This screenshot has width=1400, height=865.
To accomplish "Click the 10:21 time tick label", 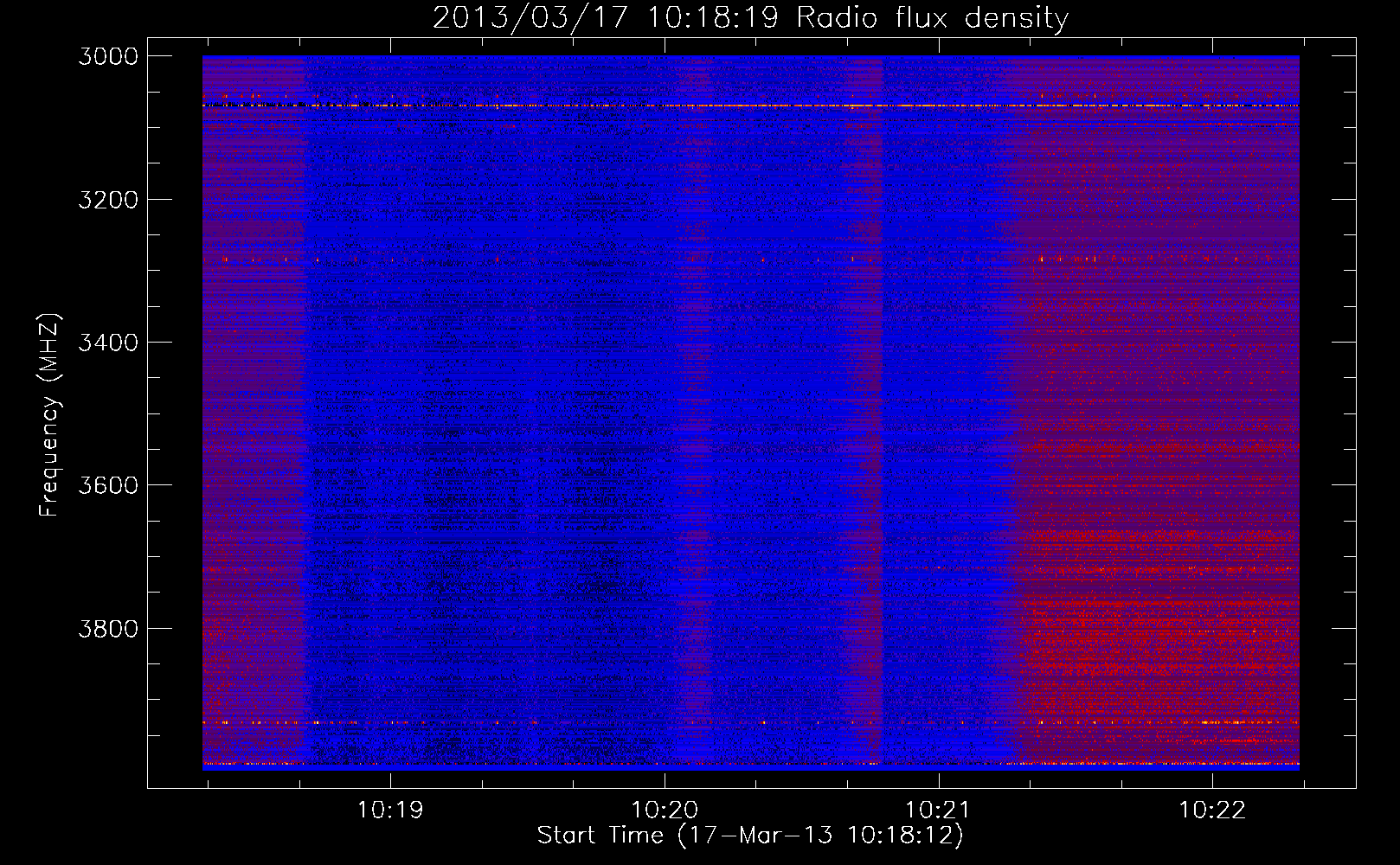I will 938,811.
